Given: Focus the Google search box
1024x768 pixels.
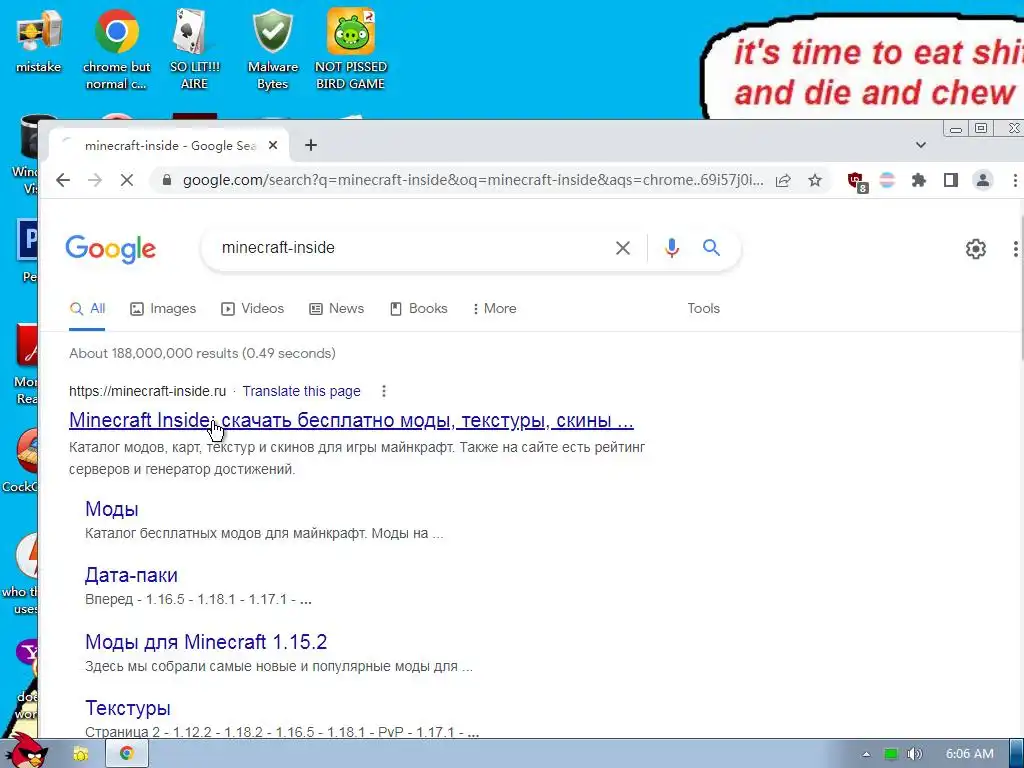Looking at the screenshot, I should pyautogui.click(x=411, y=248).
